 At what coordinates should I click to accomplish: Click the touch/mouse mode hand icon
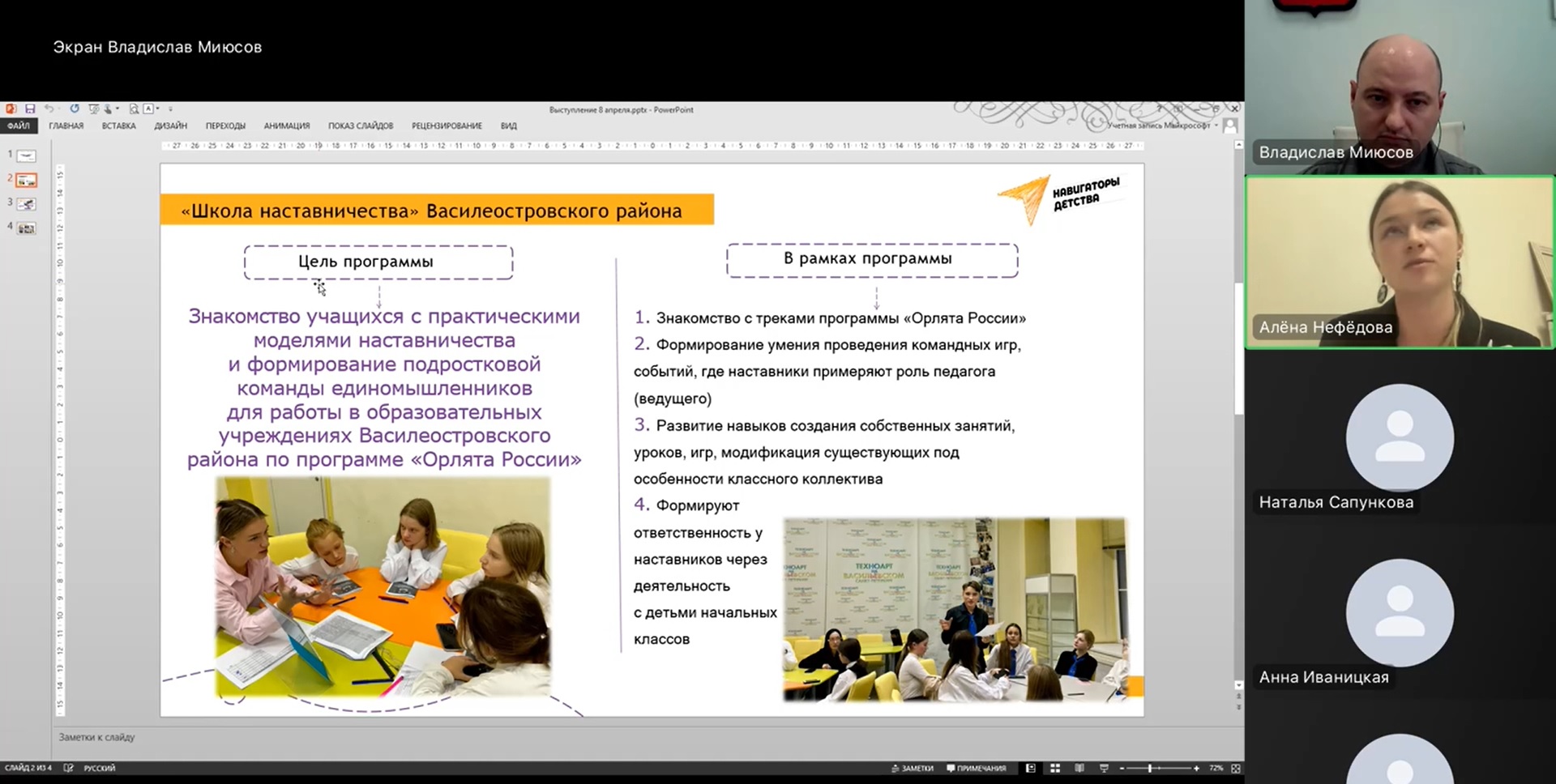point(108,109)
